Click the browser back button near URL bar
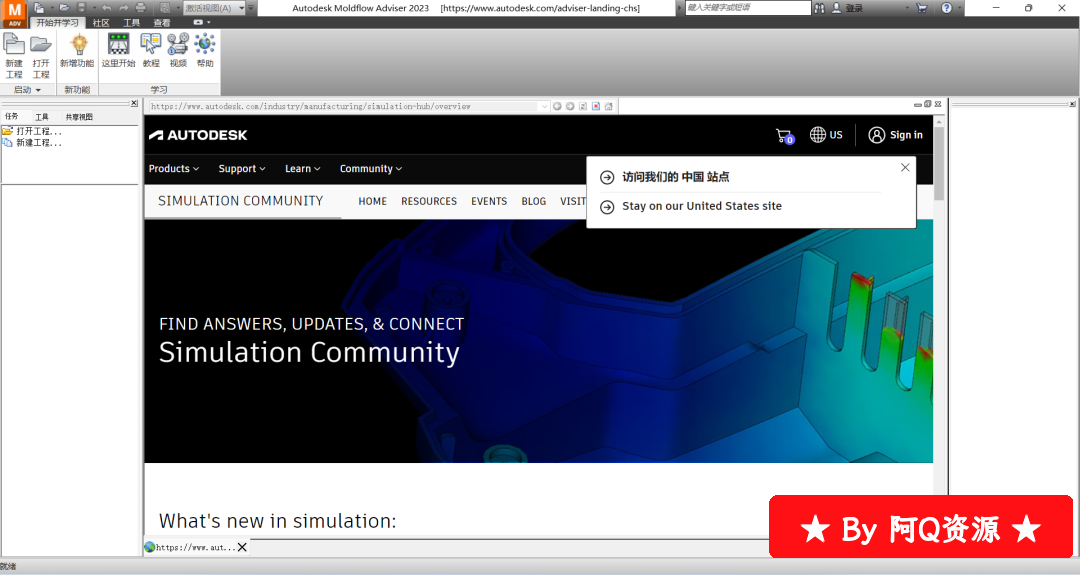Image resolution: width=1080 pixels, height=575 pixels. [x=557, y=106]
